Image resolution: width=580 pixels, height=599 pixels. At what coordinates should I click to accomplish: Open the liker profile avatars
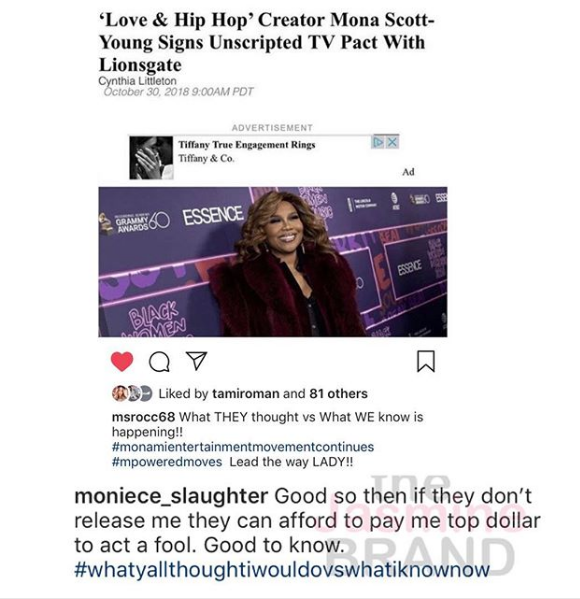click(132, 393)
